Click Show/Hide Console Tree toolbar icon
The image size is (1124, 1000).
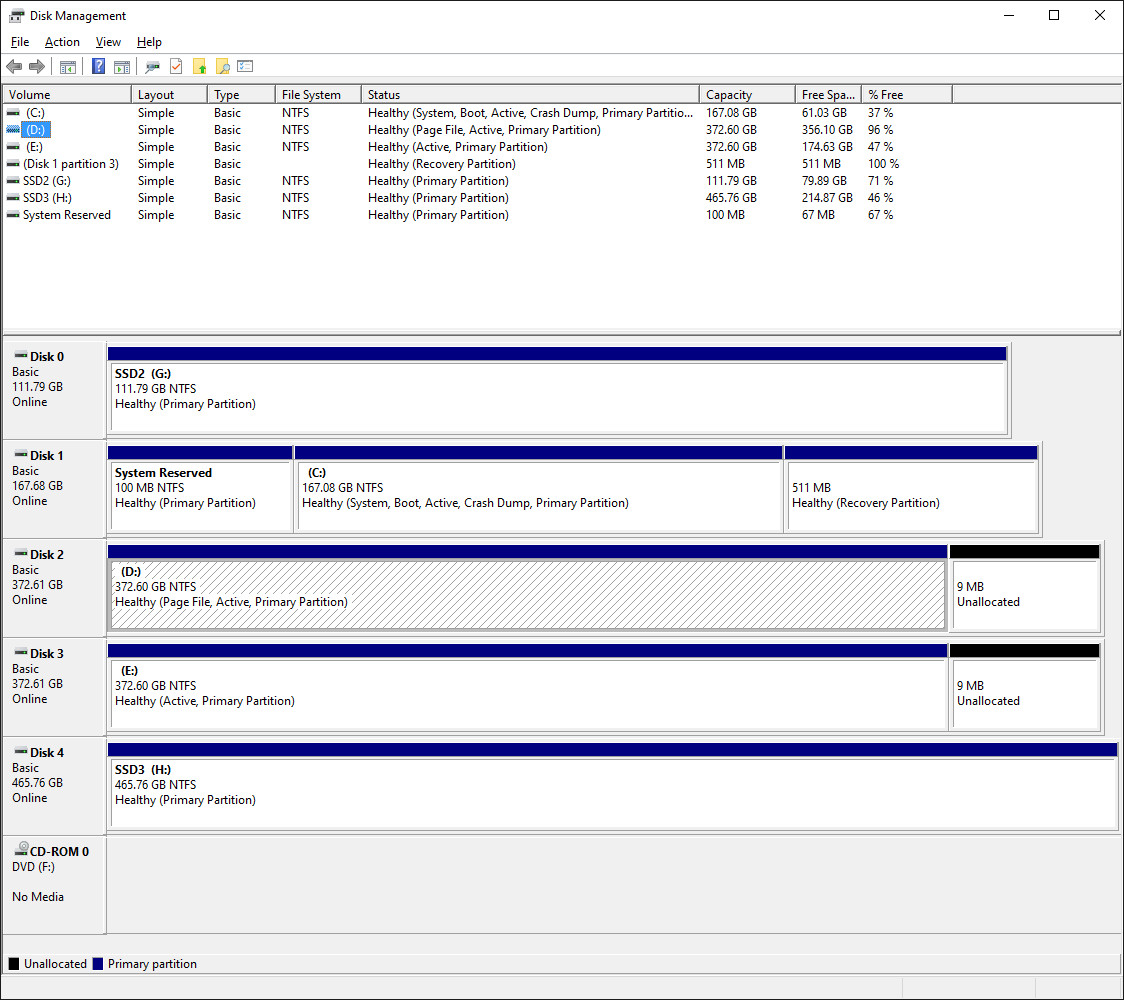coord(68,67)
